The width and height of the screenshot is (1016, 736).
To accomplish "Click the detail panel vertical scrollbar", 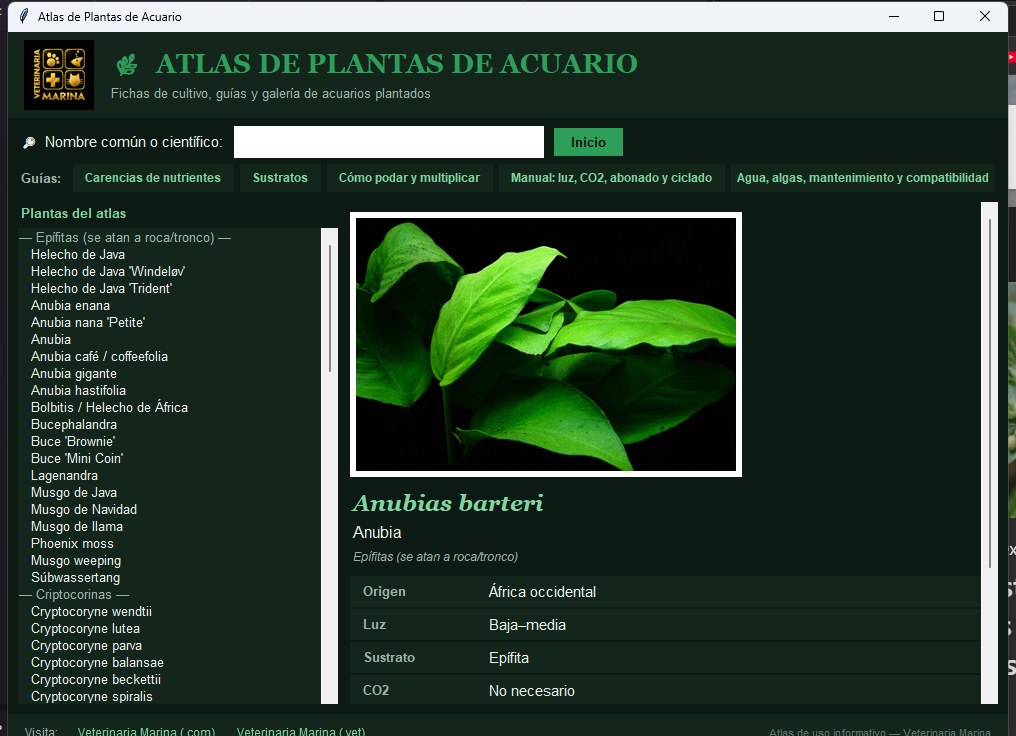I will tap(989, 452).
